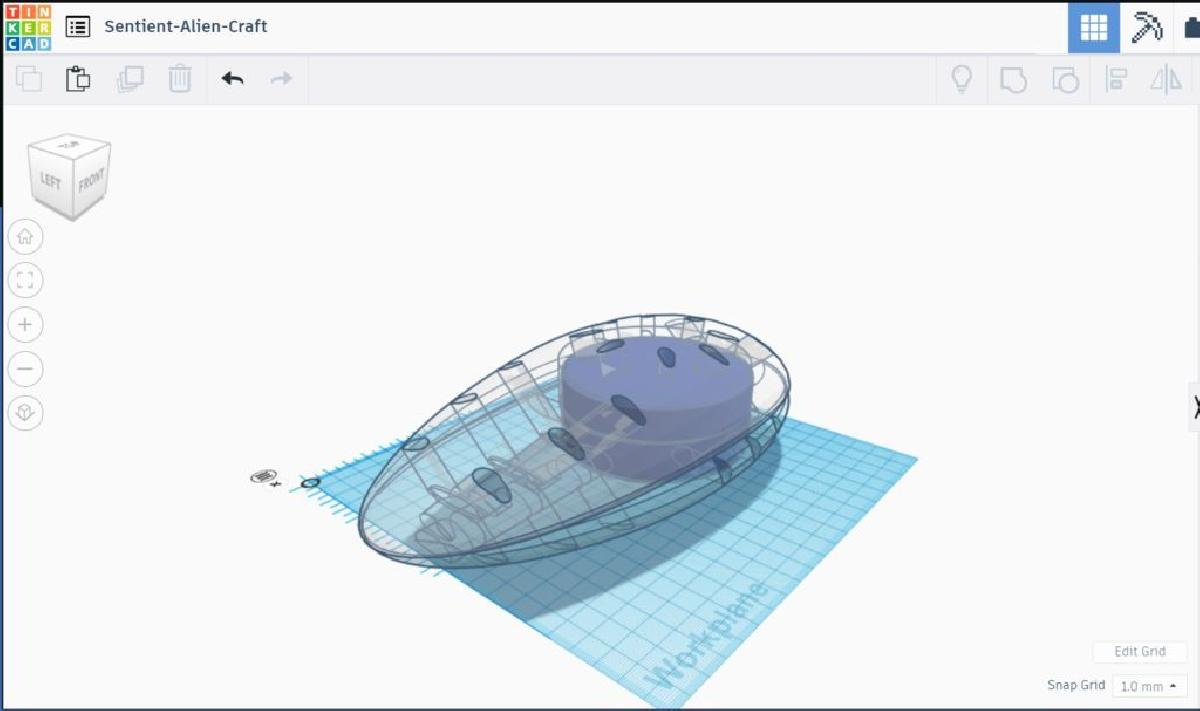Click the Edit Grid button

[x=1140, y=651]
